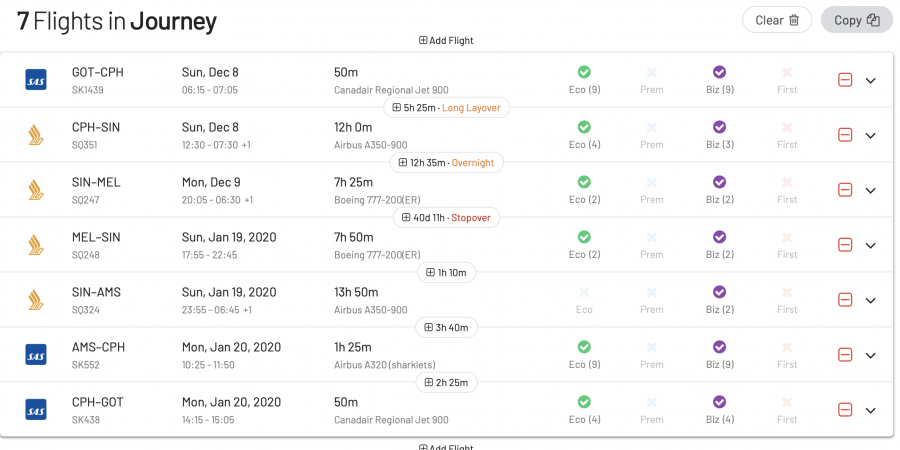Image resolution: width=900 pixels, height=450 pixels.
Task: Expand the SIN-AMS flight details chevron
Action: click(870, 300)
